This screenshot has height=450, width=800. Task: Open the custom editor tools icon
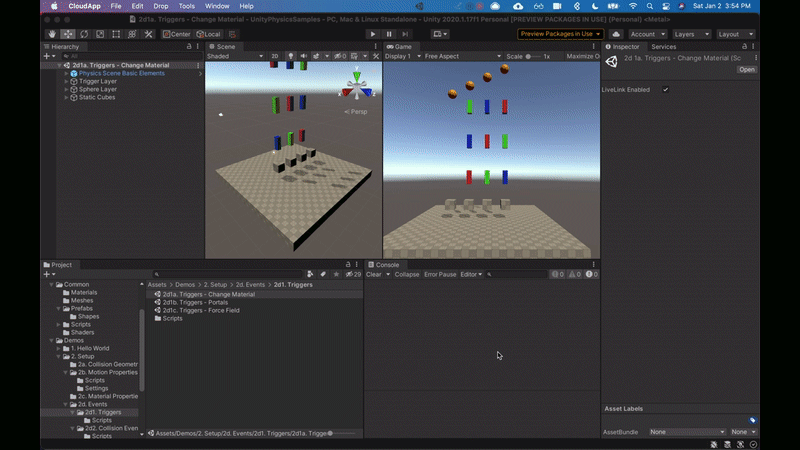pyautogui.click(x=148, y=34)
